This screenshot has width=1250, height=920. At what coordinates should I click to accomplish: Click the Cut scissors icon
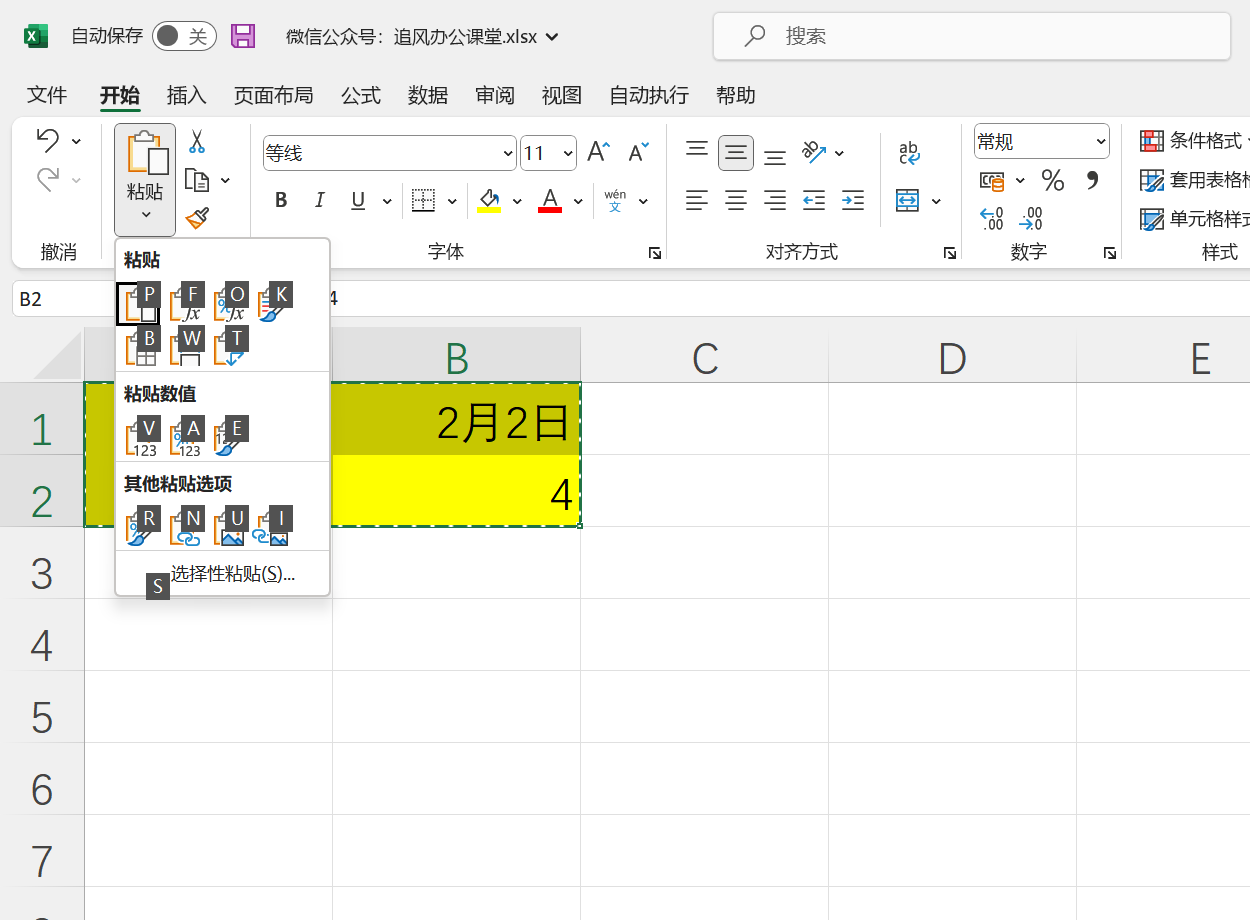tap(197, 142)
